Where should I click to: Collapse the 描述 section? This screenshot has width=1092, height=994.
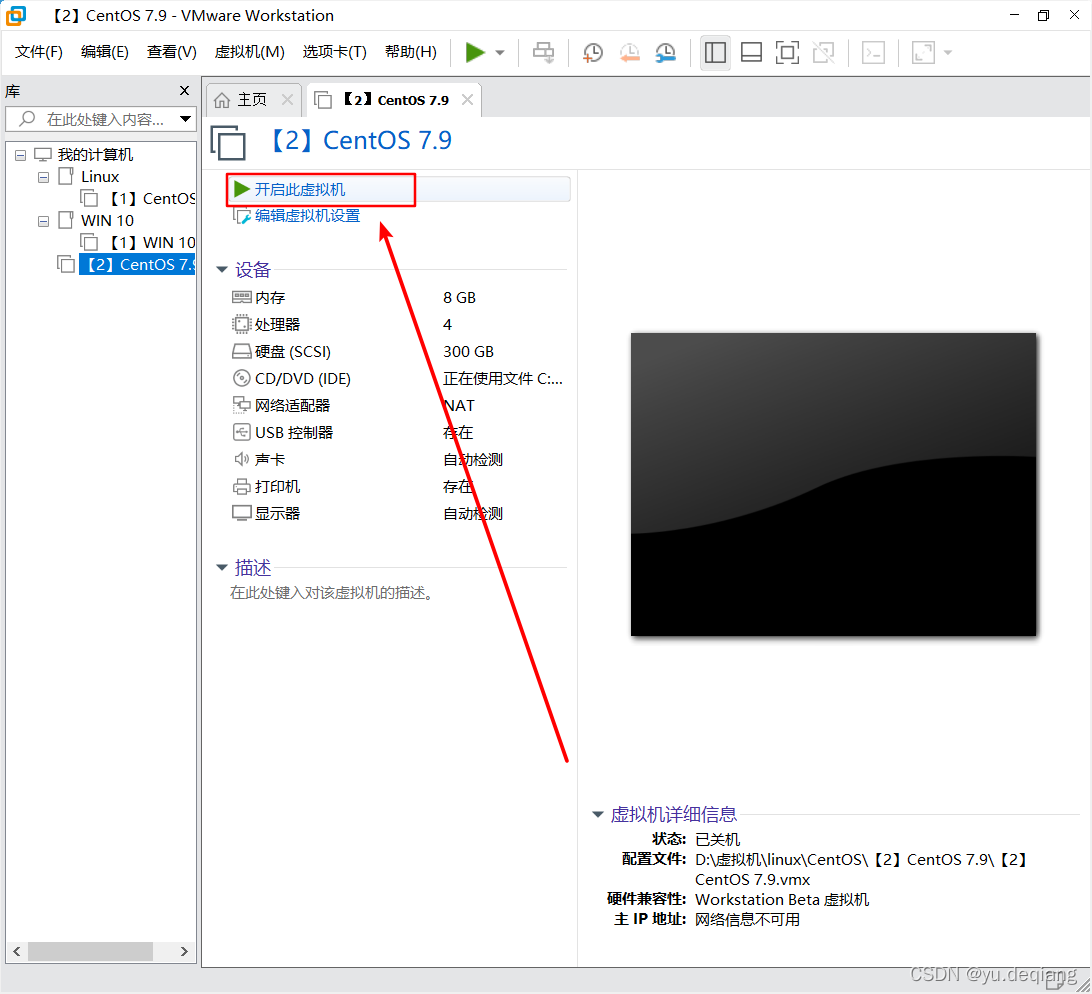pos(222,568)
